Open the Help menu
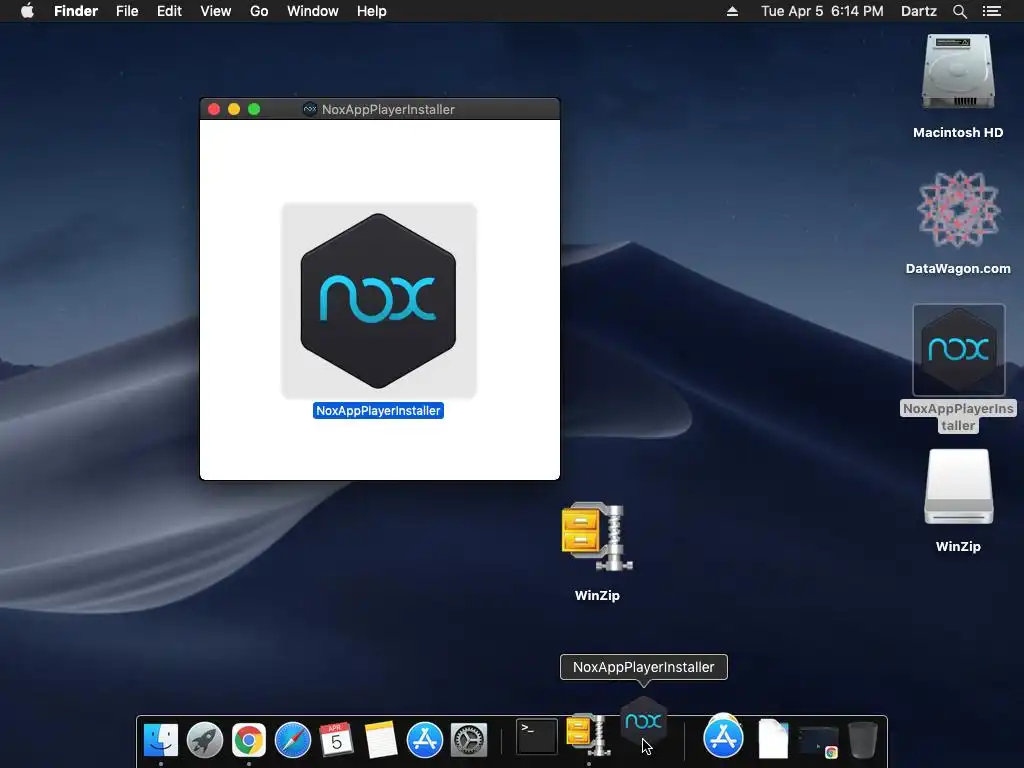The height and width of the screenshot is (768, 1024). click(372, 11)
